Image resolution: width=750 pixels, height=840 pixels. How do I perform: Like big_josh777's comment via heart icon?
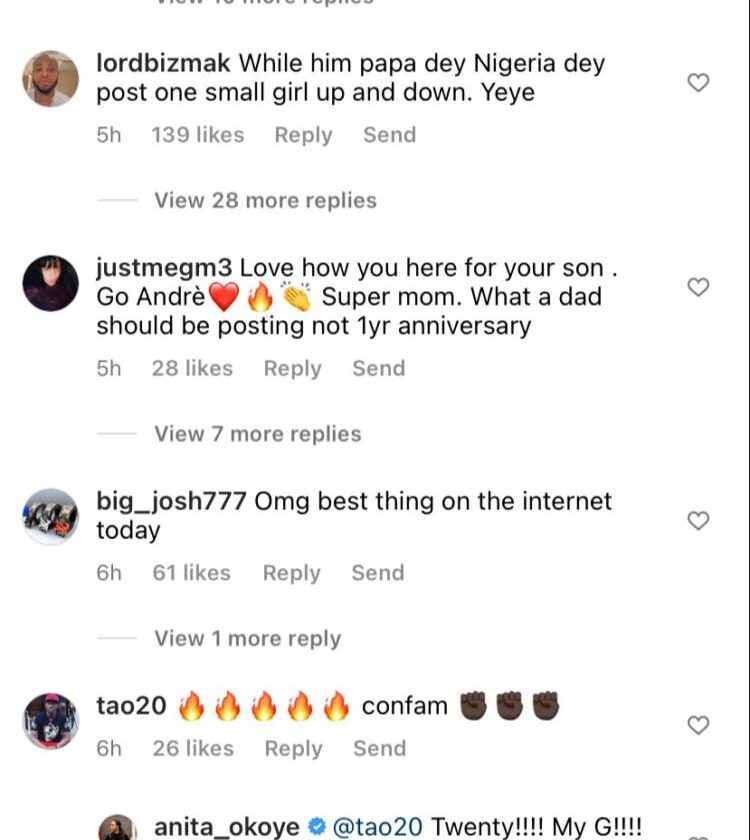pos(699,520)
